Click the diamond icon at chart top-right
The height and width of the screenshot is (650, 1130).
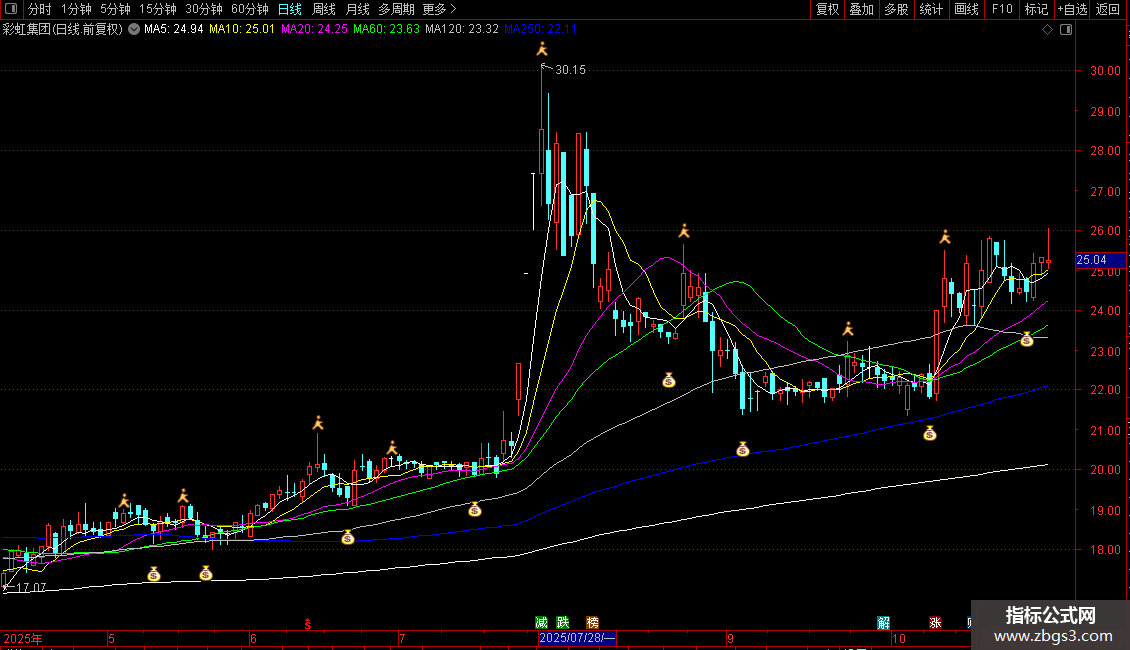(x=1047, y=30)
